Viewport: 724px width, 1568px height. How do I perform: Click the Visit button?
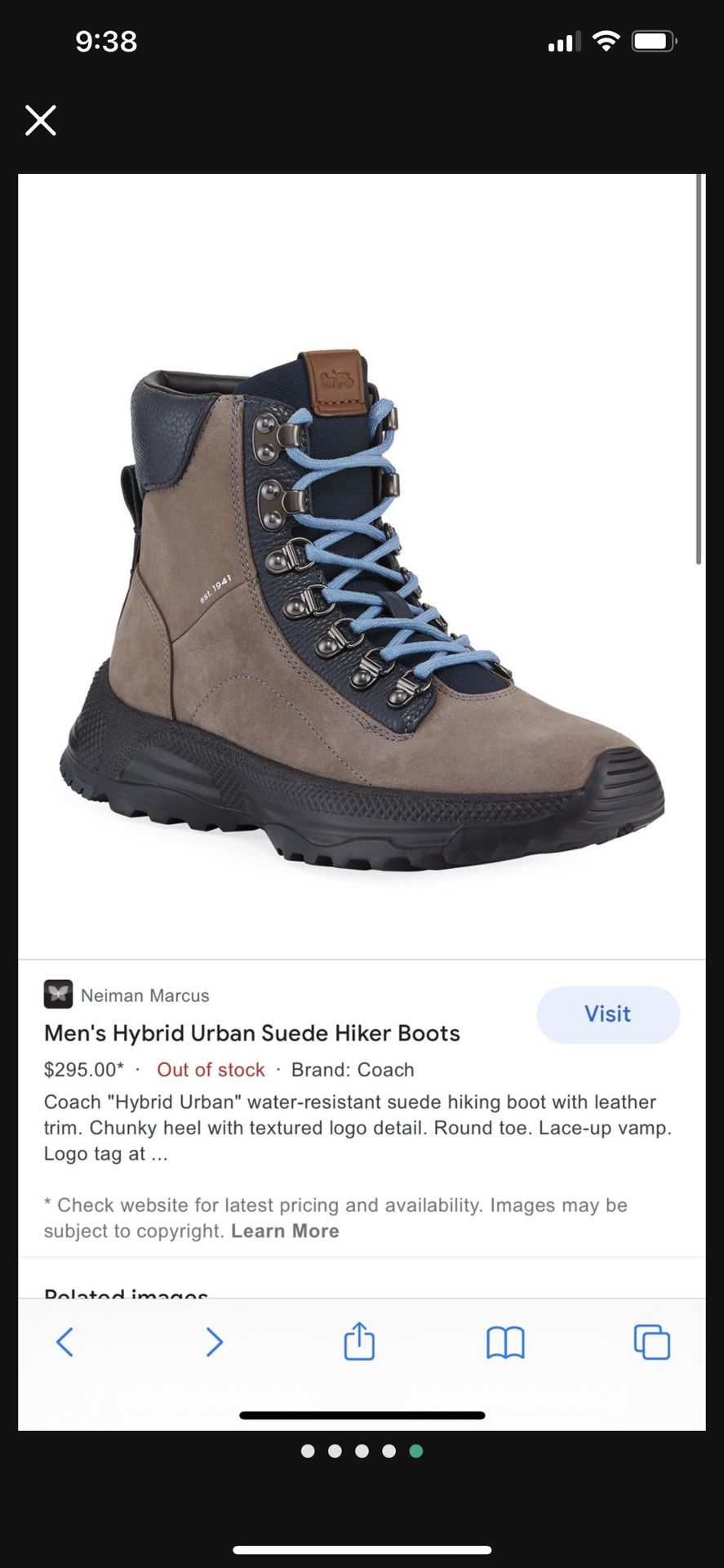coord(608,1014)
